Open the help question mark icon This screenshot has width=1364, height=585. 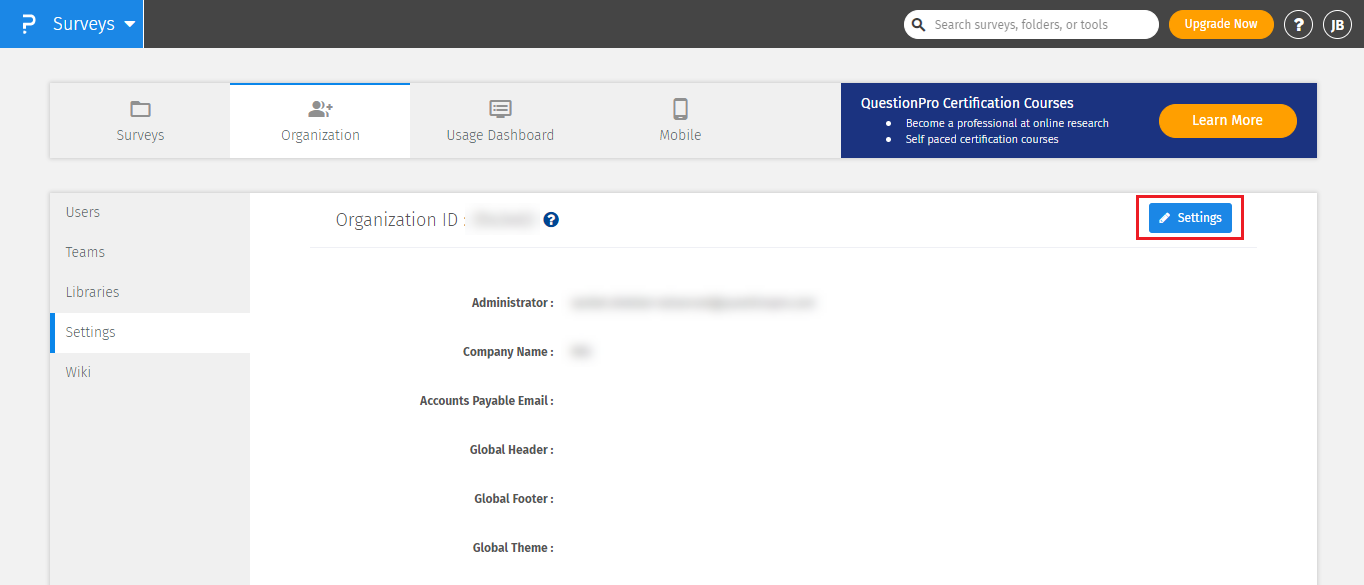coord(1298,25)
